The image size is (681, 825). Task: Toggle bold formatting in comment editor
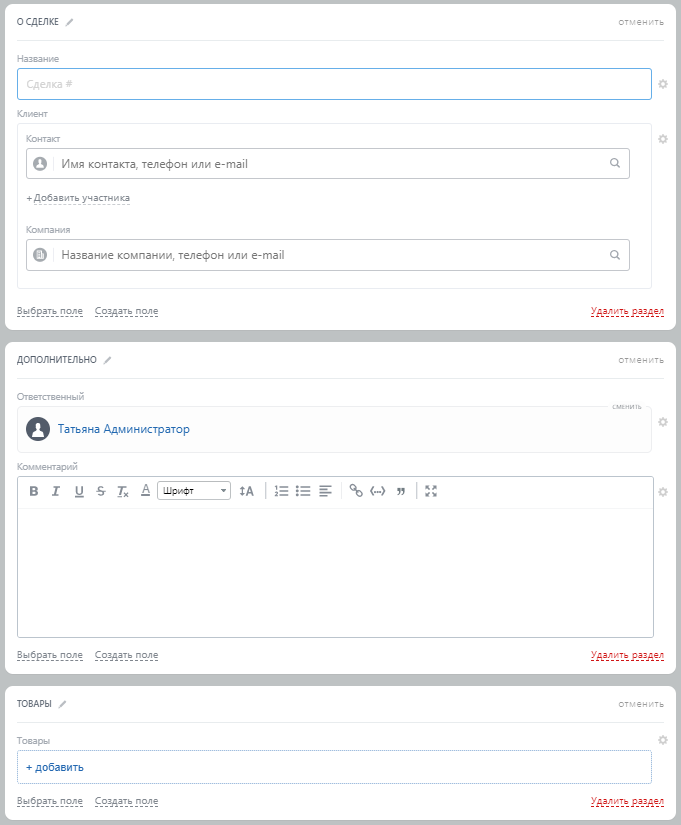[34, 491]
